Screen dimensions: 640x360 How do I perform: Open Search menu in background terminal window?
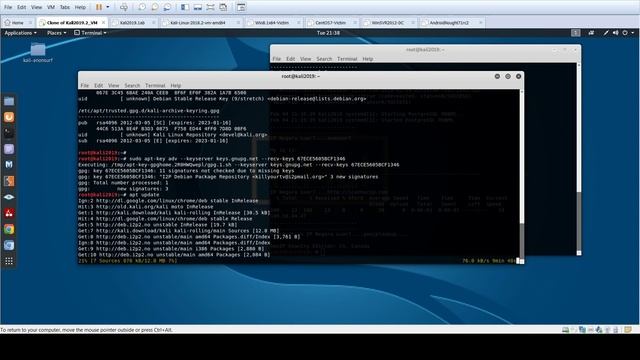tap(324, 59)
